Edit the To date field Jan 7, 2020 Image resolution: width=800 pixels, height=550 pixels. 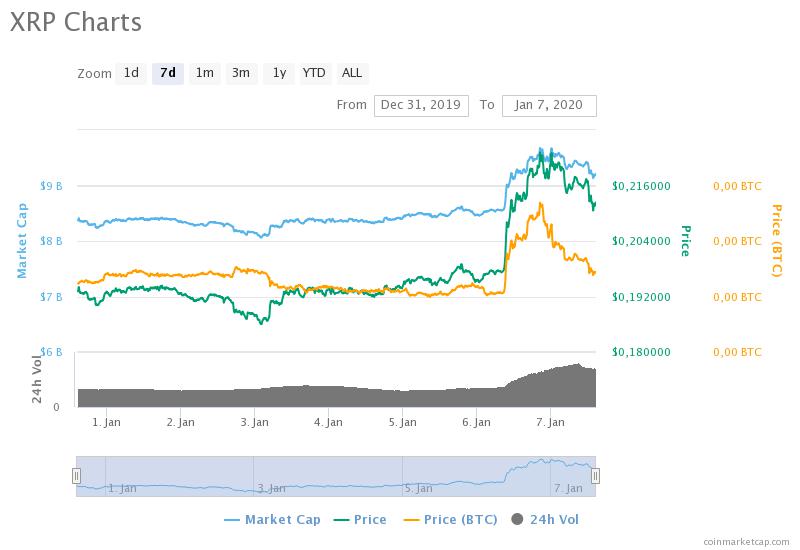coord(549,105)
